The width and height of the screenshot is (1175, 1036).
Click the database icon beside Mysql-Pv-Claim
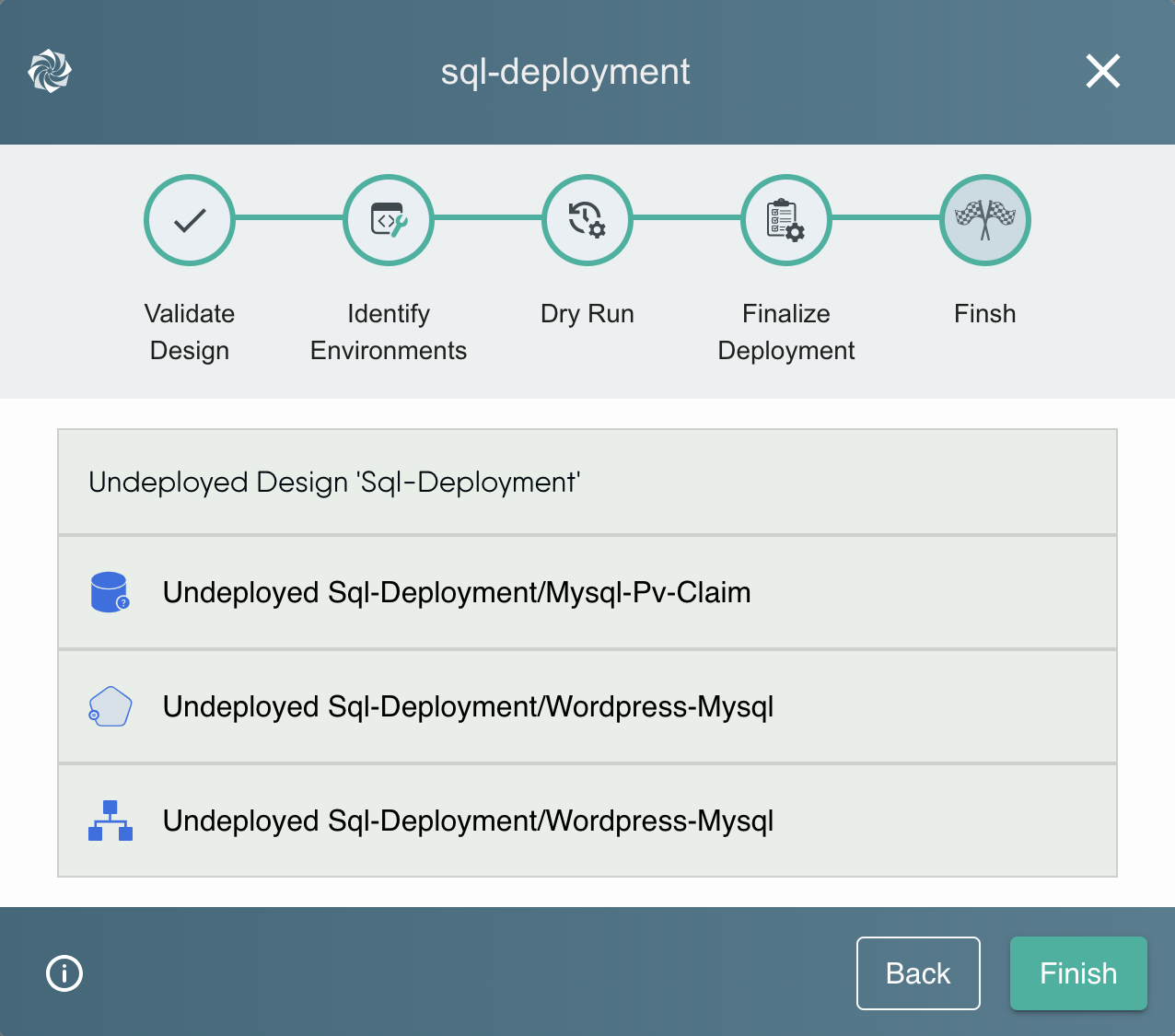(x=110, y=592)
